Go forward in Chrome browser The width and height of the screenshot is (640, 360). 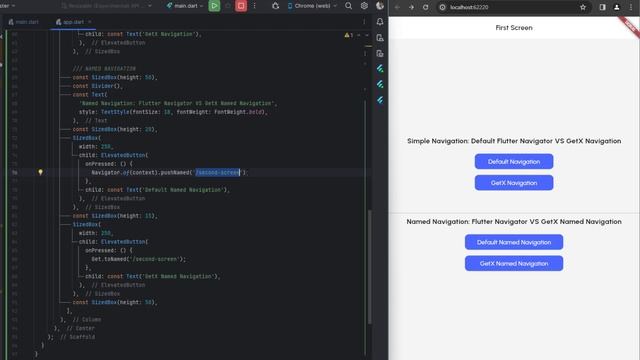click(x=411, y=7)
